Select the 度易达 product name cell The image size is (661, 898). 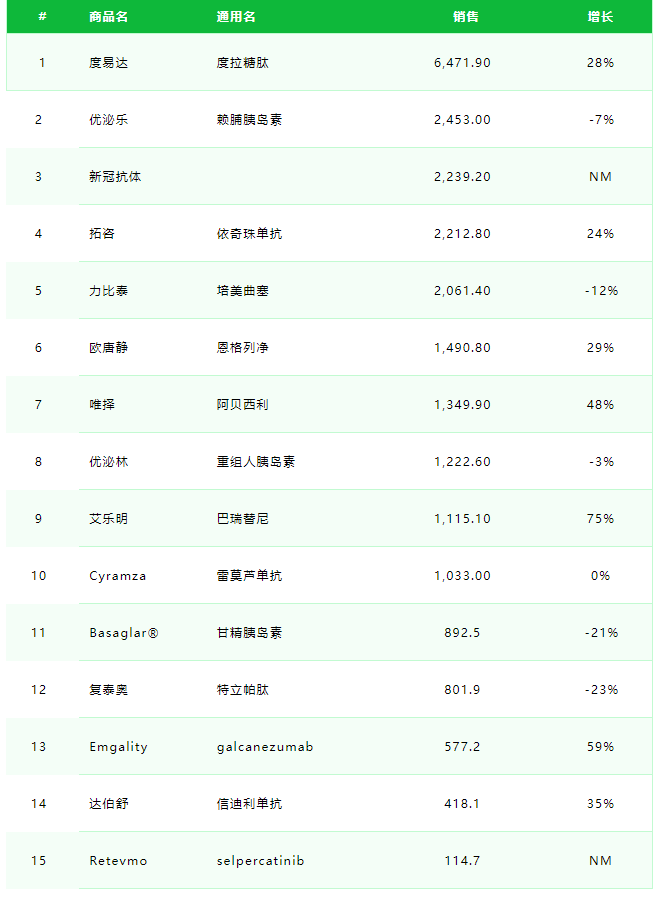[108, 62]
